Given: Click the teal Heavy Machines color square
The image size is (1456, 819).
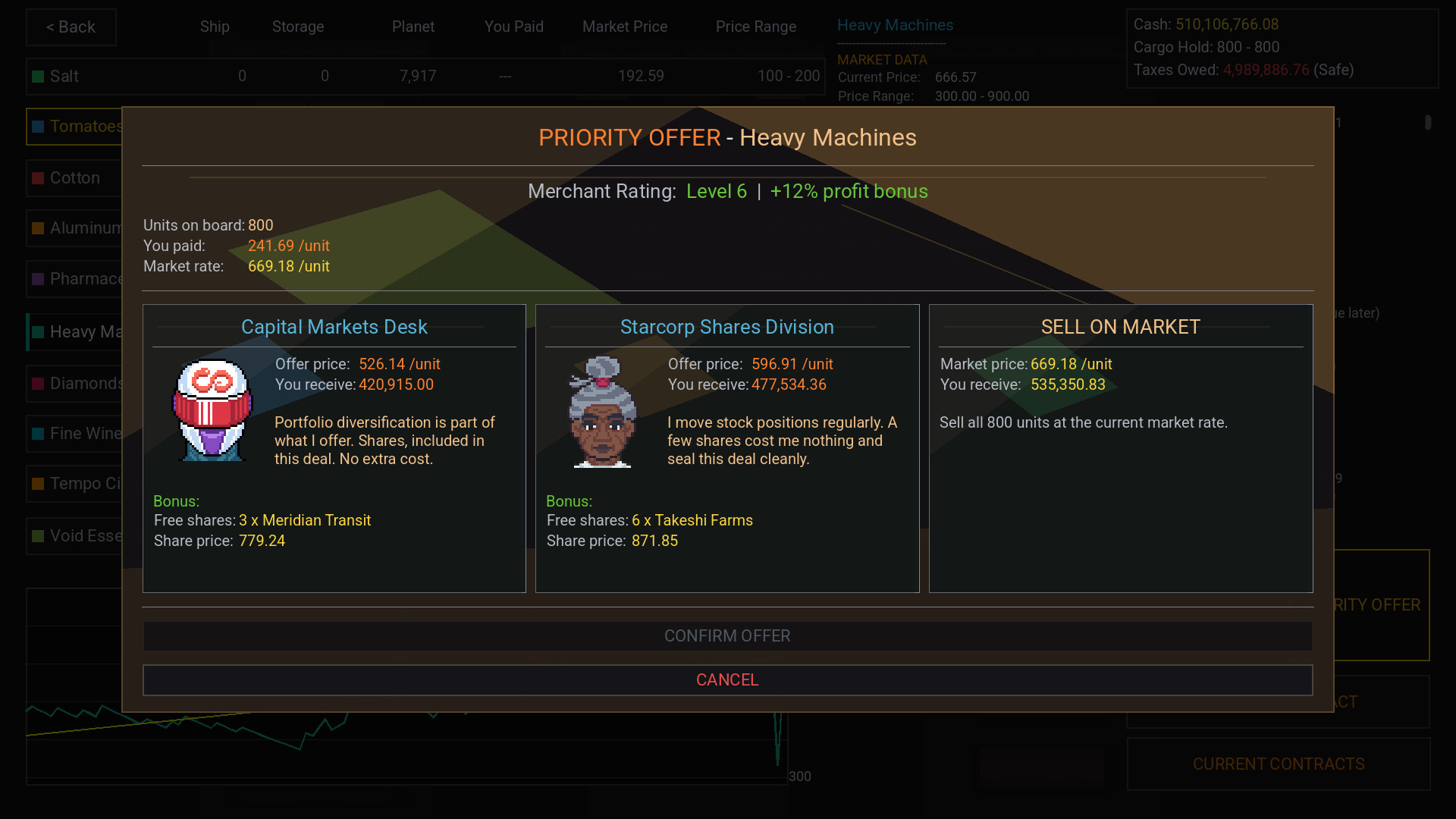Looking at the screenshot, I should [38, 332].
